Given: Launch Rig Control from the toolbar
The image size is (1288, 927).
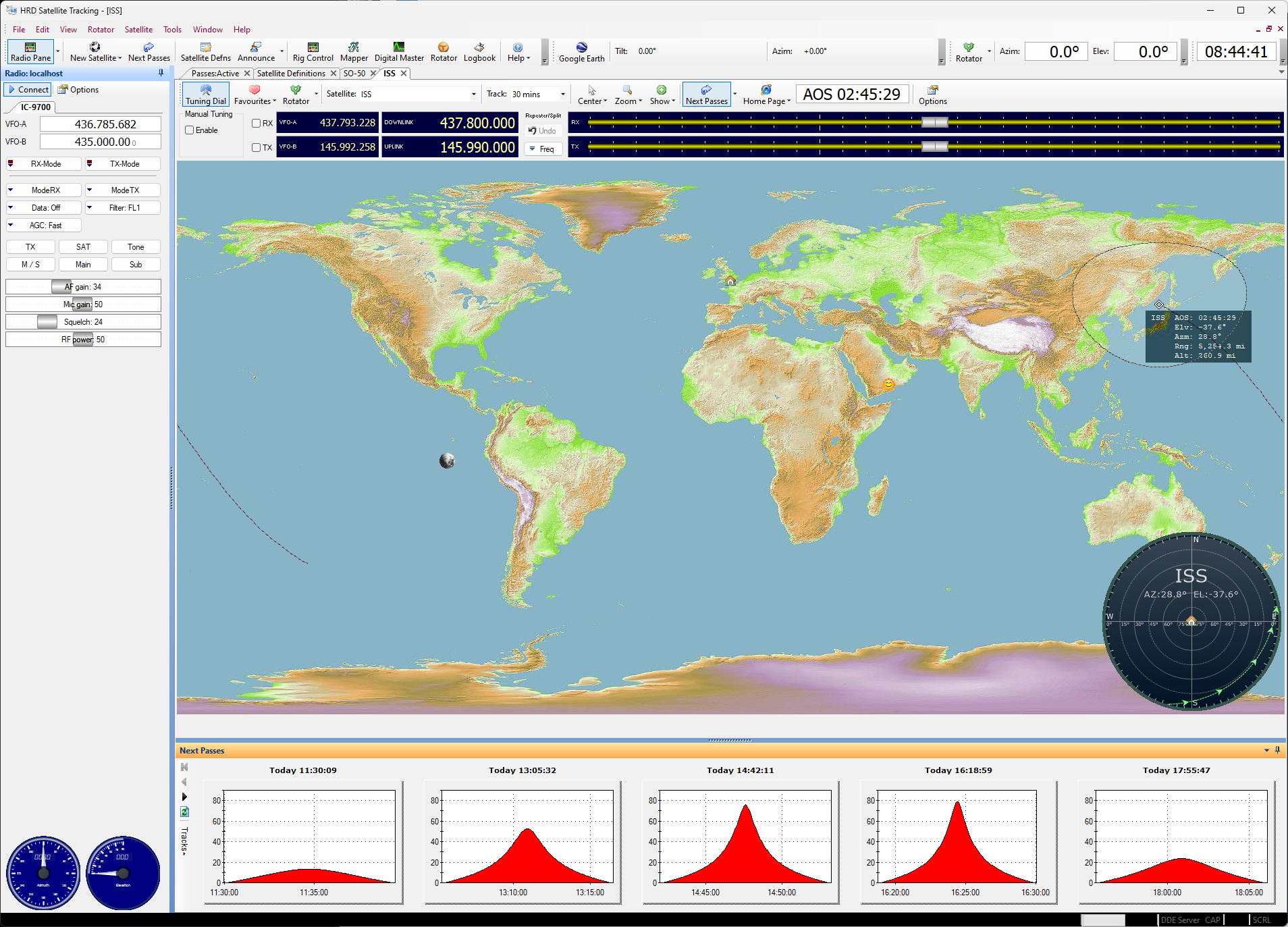Looking at the screenshot, I should point(313,51).
